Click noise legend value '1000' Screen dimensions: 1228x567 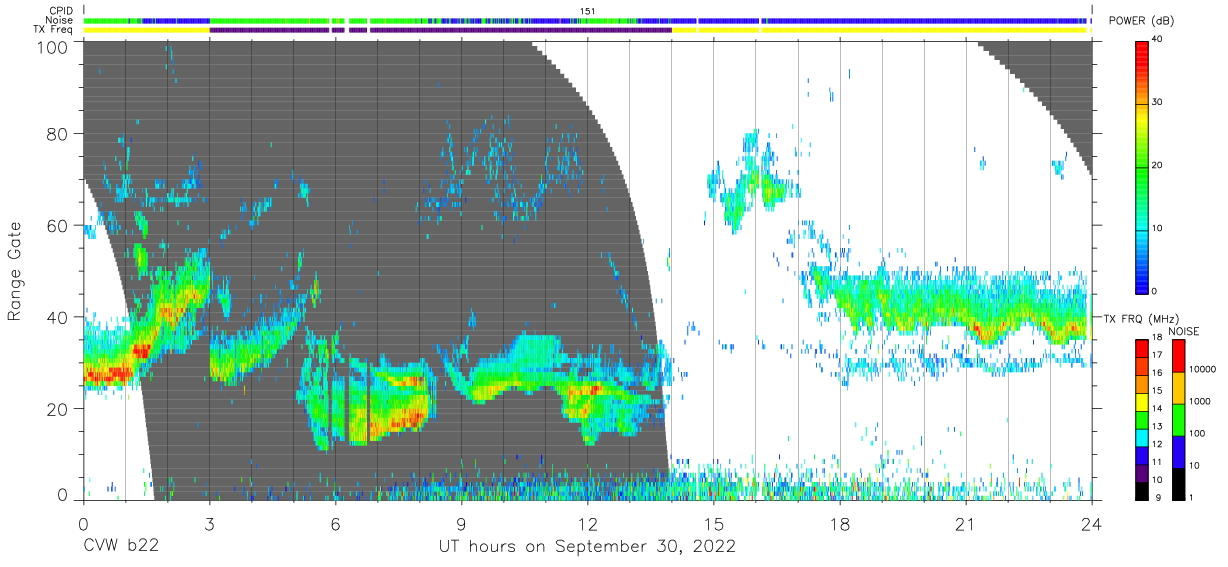[1200, 401]
